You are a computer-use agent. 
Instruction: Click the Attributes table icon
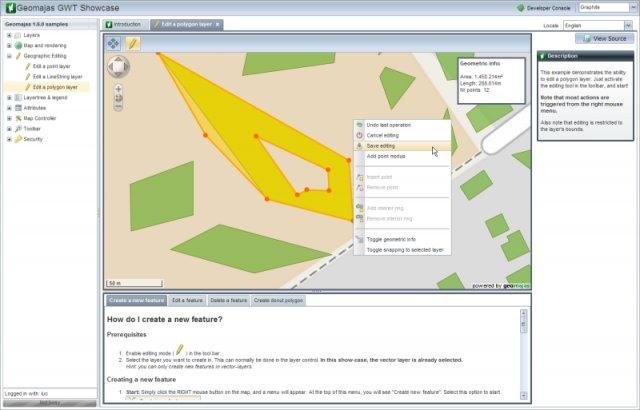click(18, 108)
